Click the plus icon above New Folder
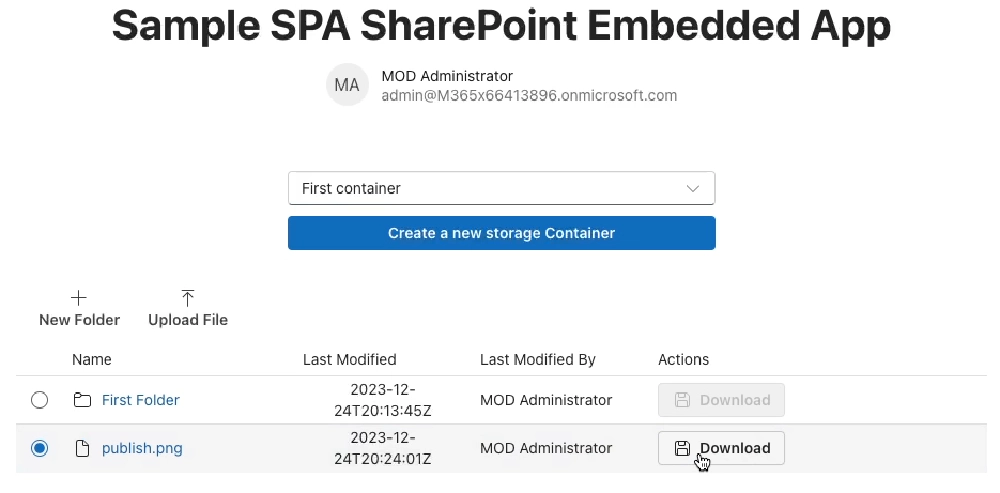This screenshot has height=493, width=1000. (78, 298)
